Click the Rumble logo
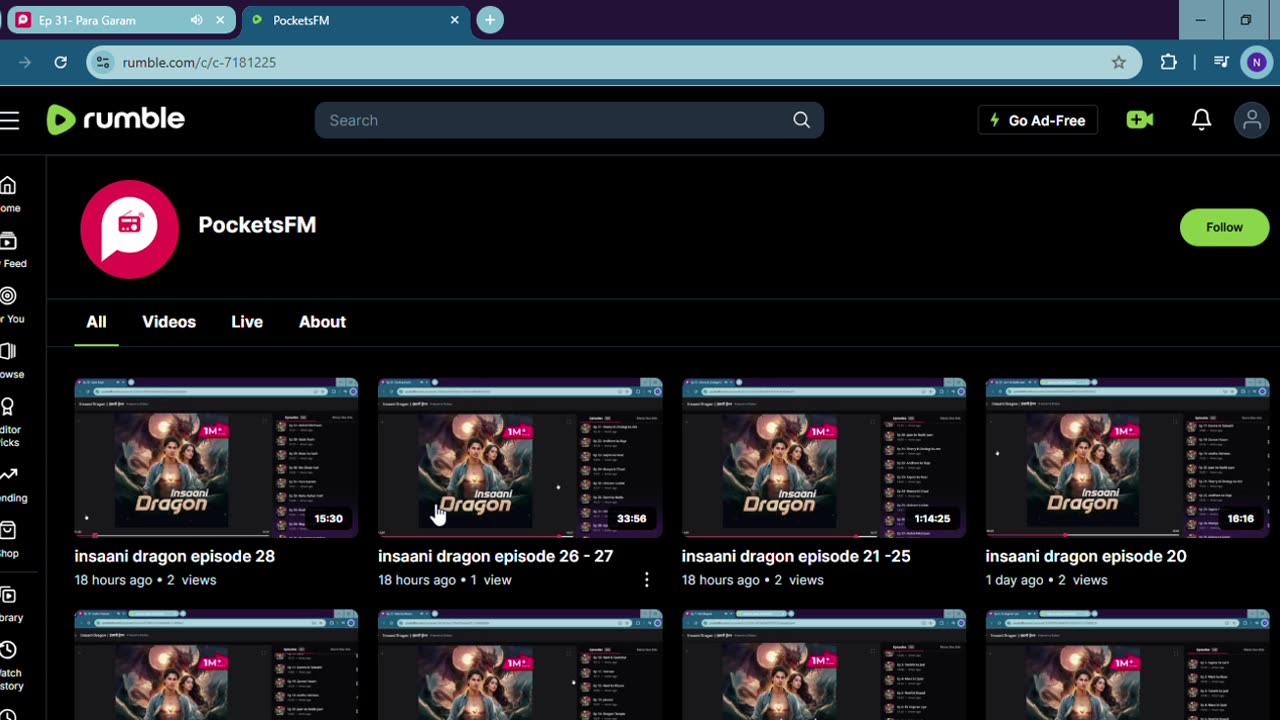1280x720 pixels. pyautogui.click(x=115, y=120)
